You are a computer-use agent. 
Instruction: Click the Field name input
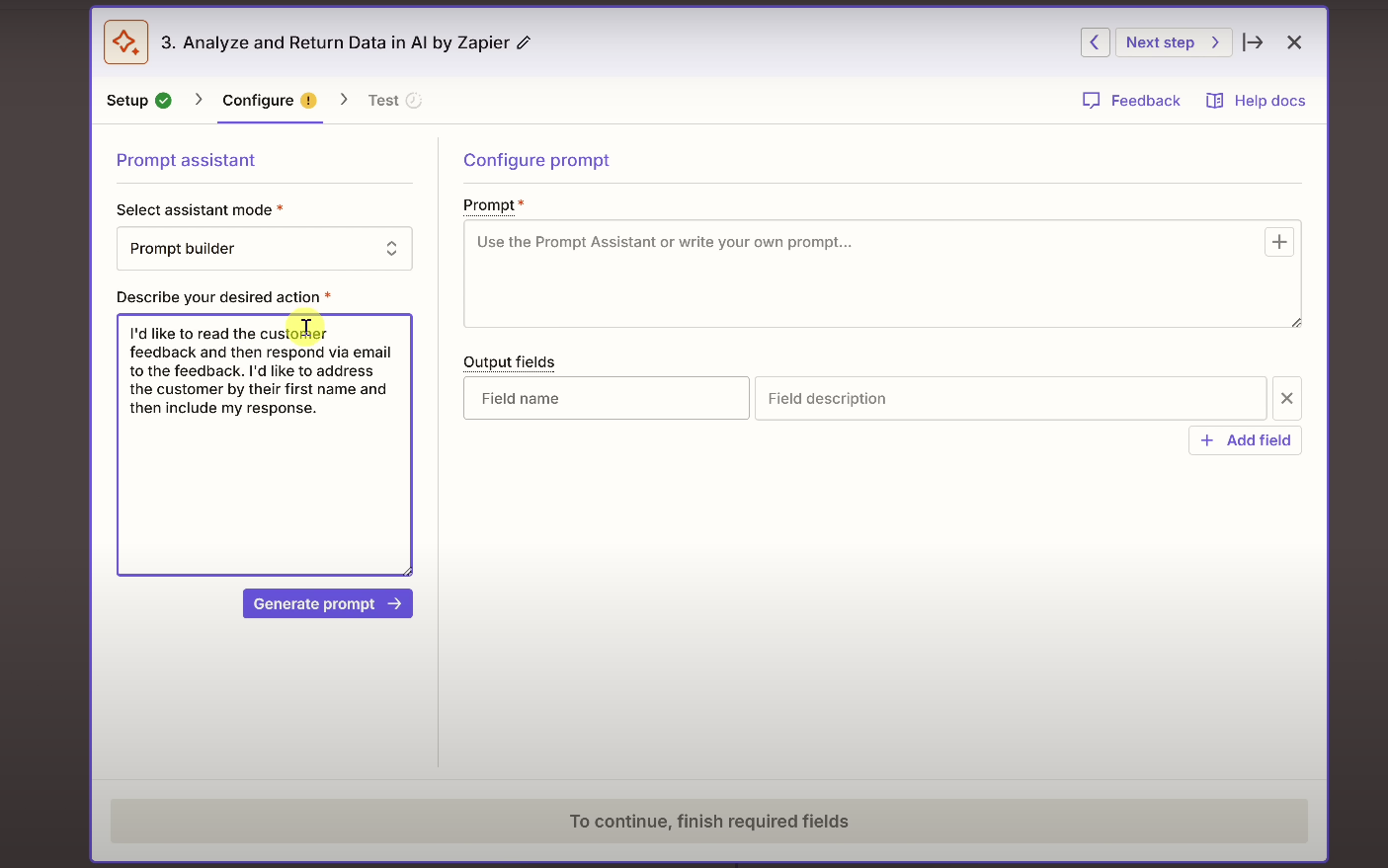[x=607, y=398]
